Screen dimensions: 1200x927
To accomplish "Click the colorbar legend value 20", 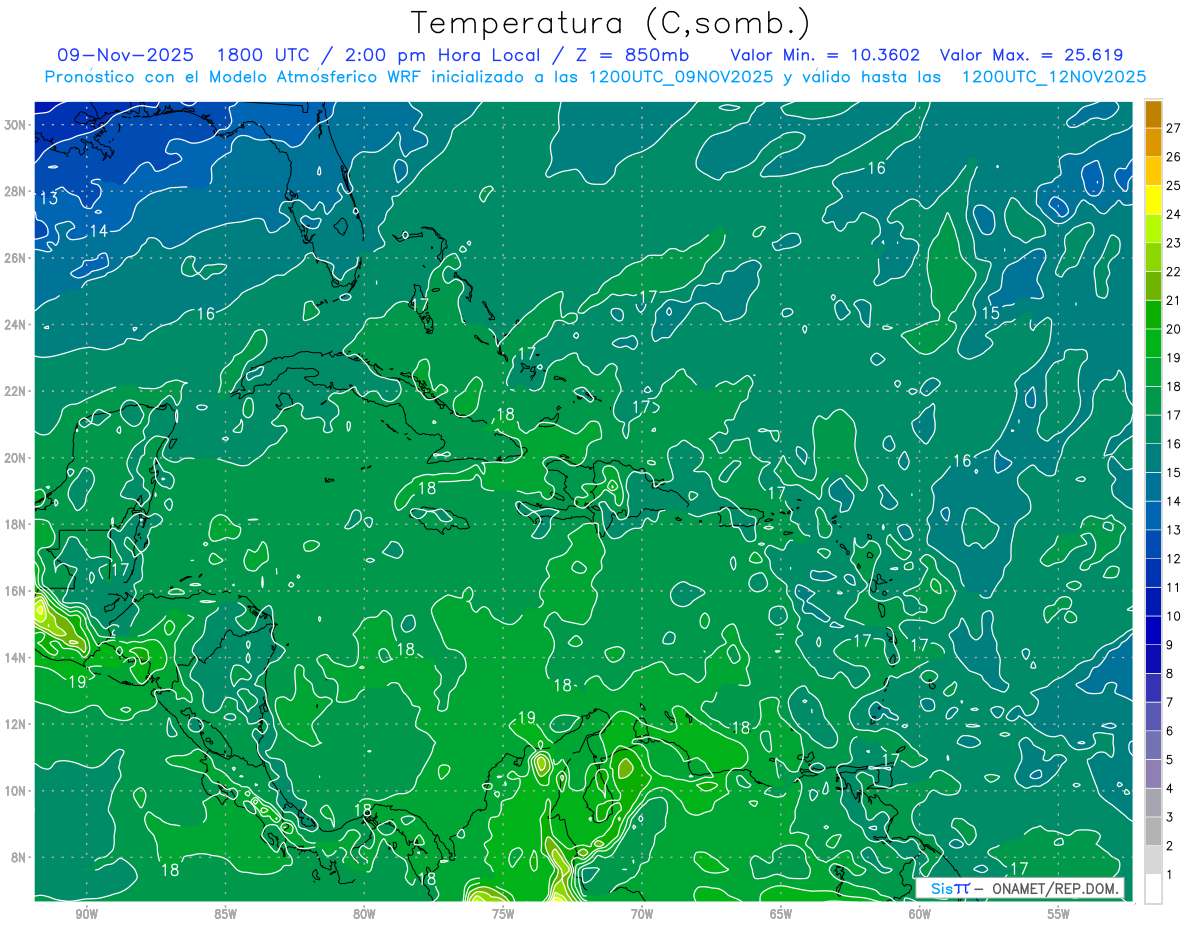I will click(x=1173, y=329).
